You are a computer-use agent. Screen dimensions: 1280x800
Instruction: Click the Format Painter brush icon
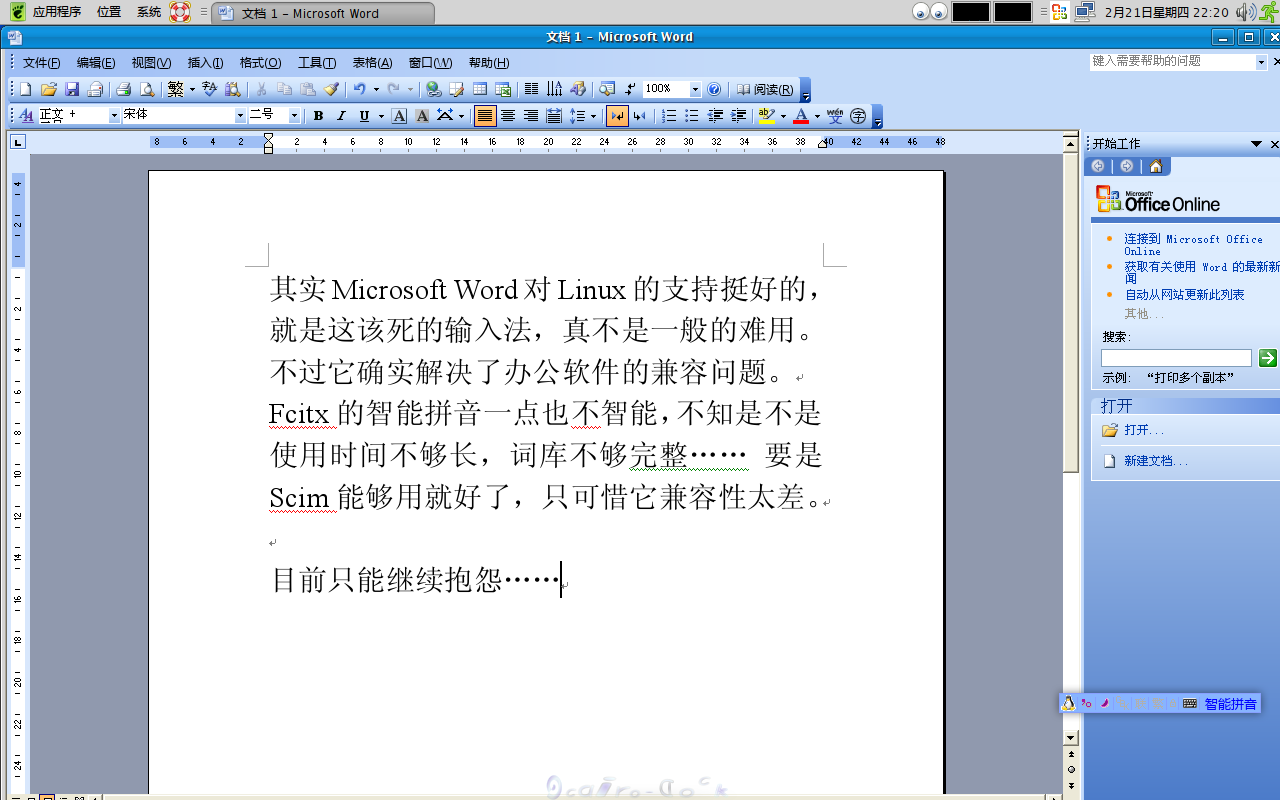(x=332, y=89)
